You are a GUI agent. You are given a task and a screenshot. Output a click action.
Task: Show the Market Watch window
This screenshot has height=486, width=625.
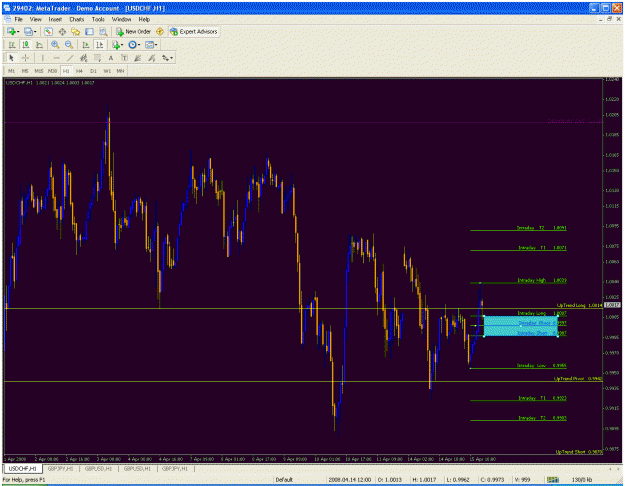click(48, 31)
